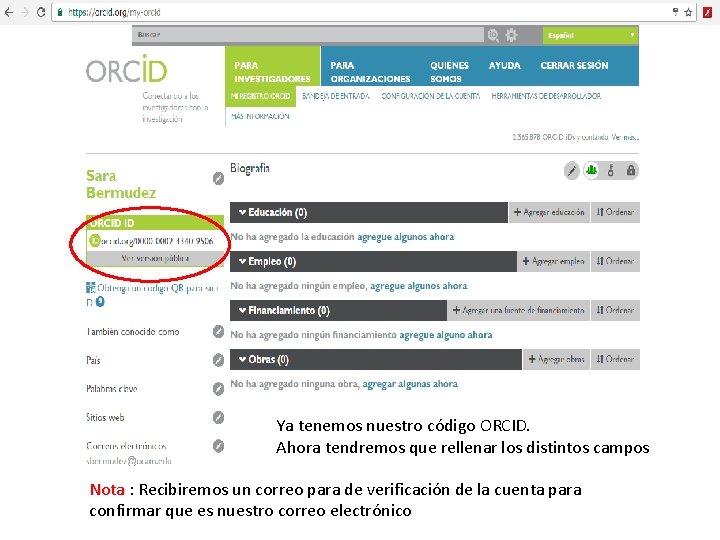Viewport: 720px width, 540px height.
Task: Follow 'agregue algunos ahora' education link
Action: [x=405, y=237]
